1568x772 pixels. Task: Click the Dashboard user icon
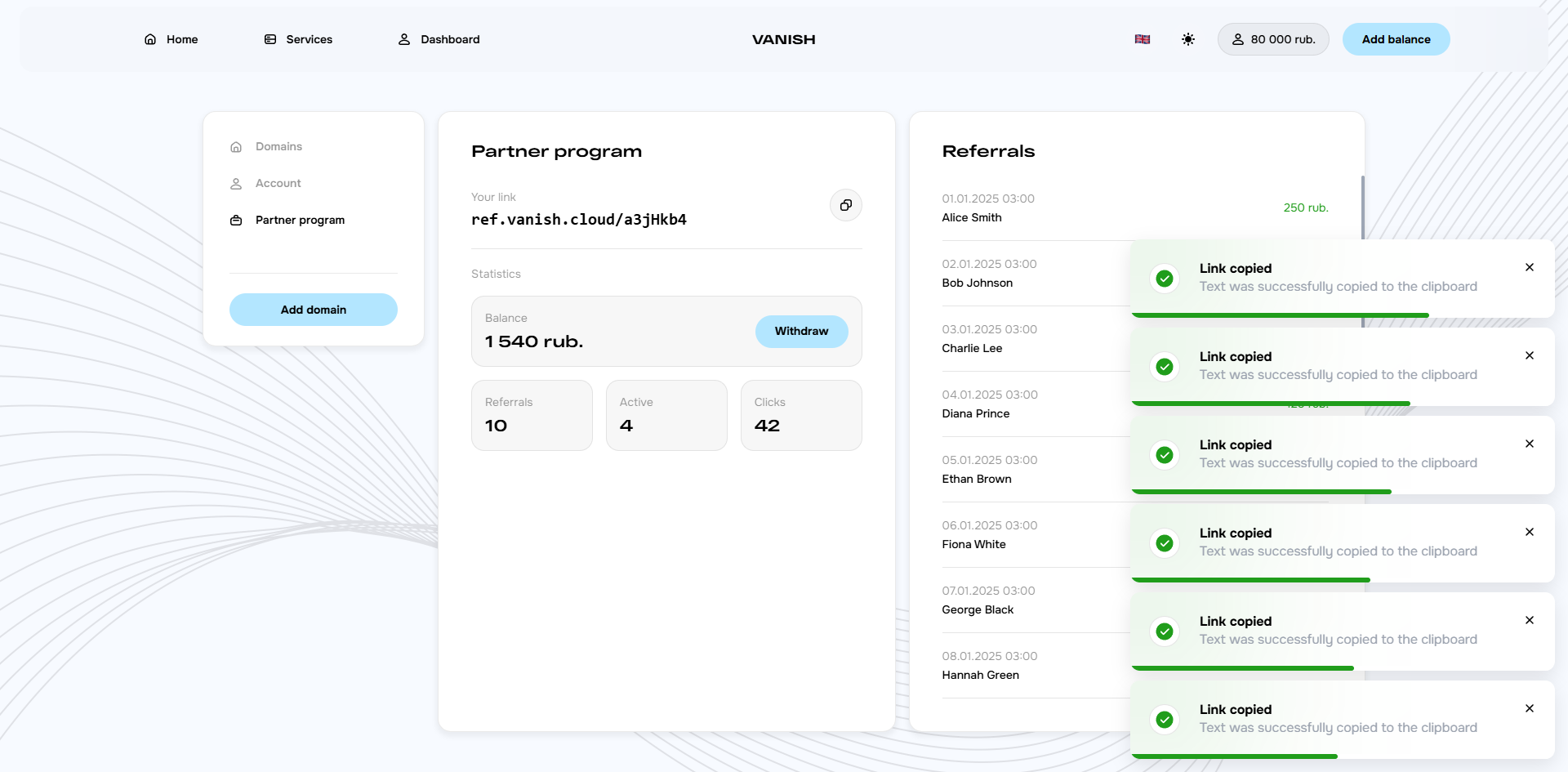404,39
